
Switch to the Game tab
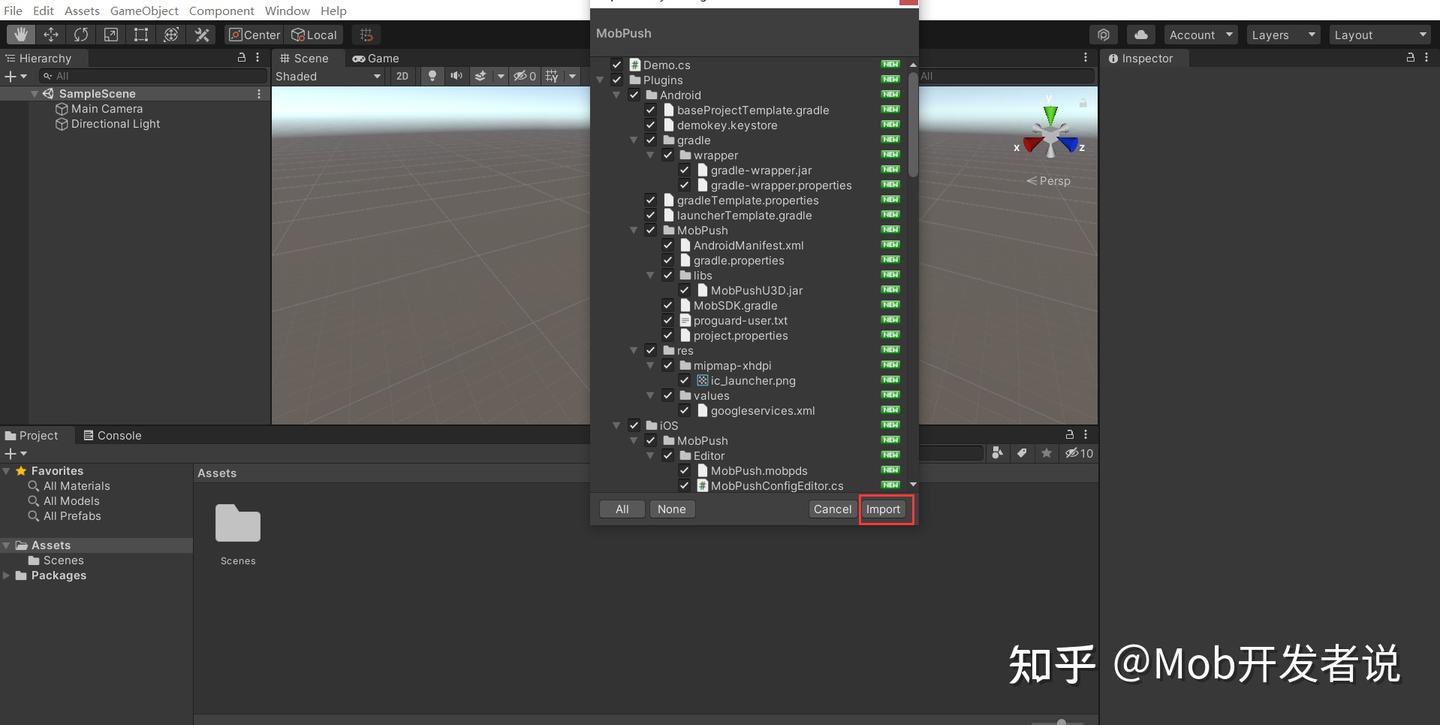point(376,58)
